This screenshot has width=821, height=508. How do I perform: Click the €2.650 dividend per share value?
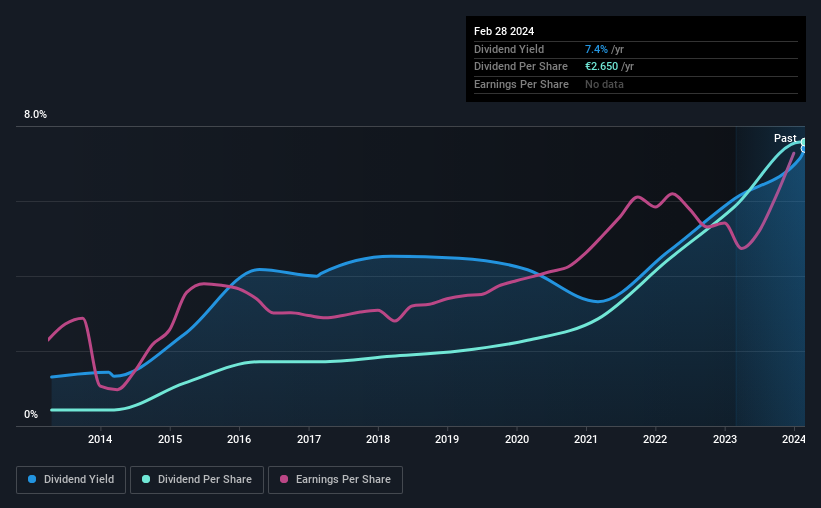pos(606,67)
